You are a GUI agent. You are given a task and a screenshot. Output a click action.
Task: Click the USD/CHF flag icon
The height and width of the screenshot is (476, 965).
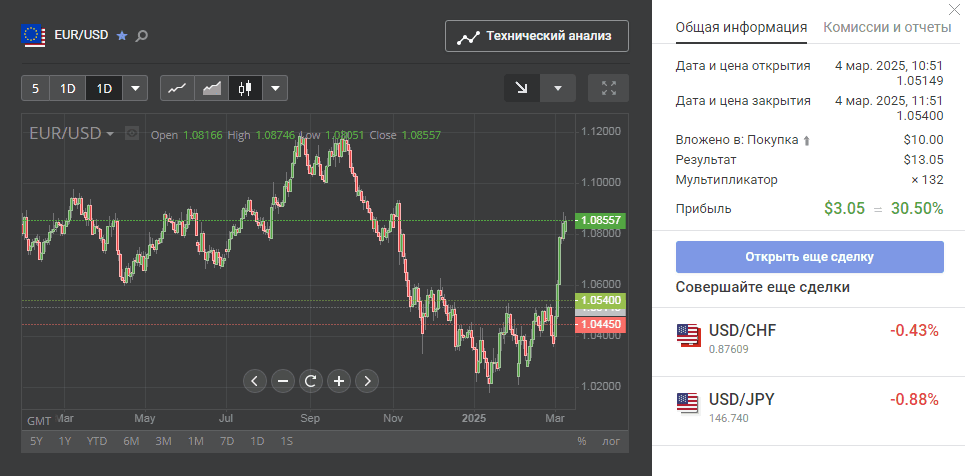point(689,335)
